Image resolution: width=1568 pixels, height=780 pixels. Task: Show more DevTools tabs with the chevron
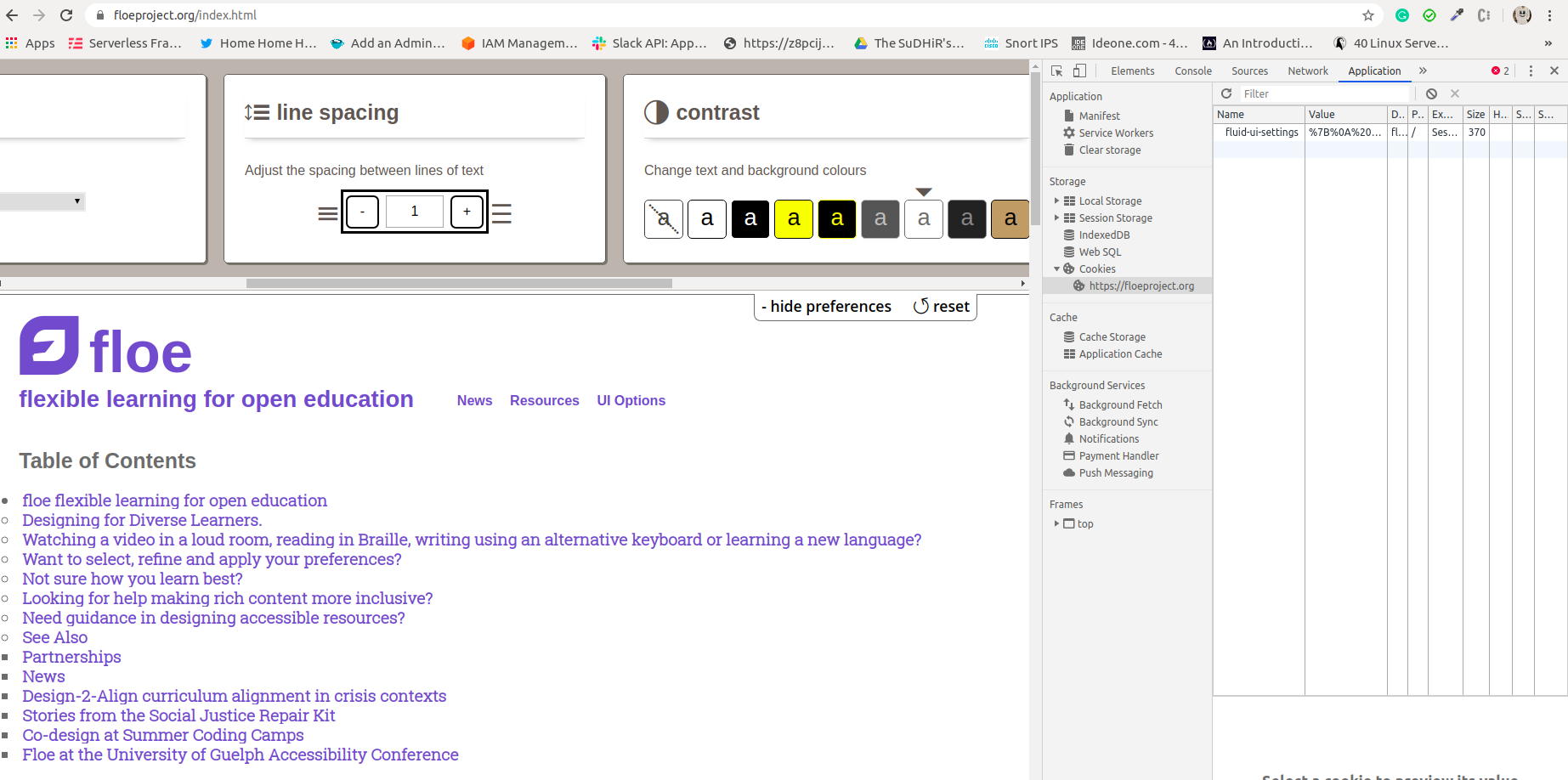pyautogui.click(x=1423, y=71)
